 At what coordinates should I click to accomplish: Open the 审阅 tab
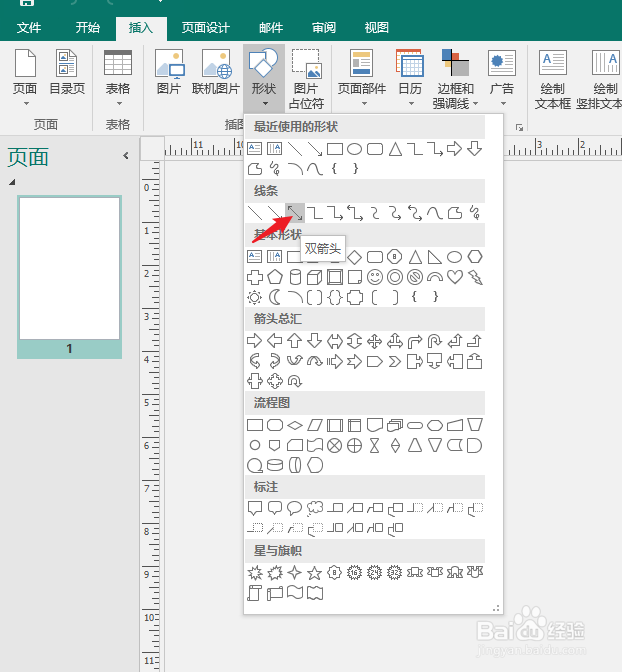pos(324,28)
